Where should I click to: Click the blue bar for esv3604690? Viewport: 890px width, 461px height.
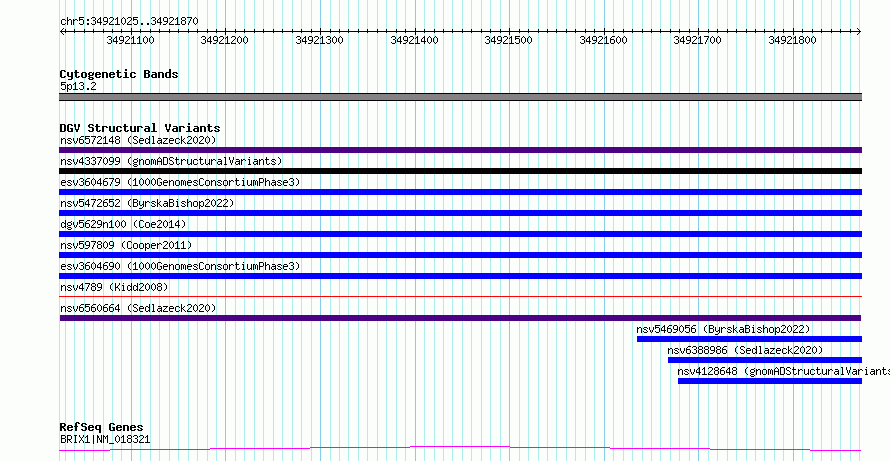coord(460,276)
